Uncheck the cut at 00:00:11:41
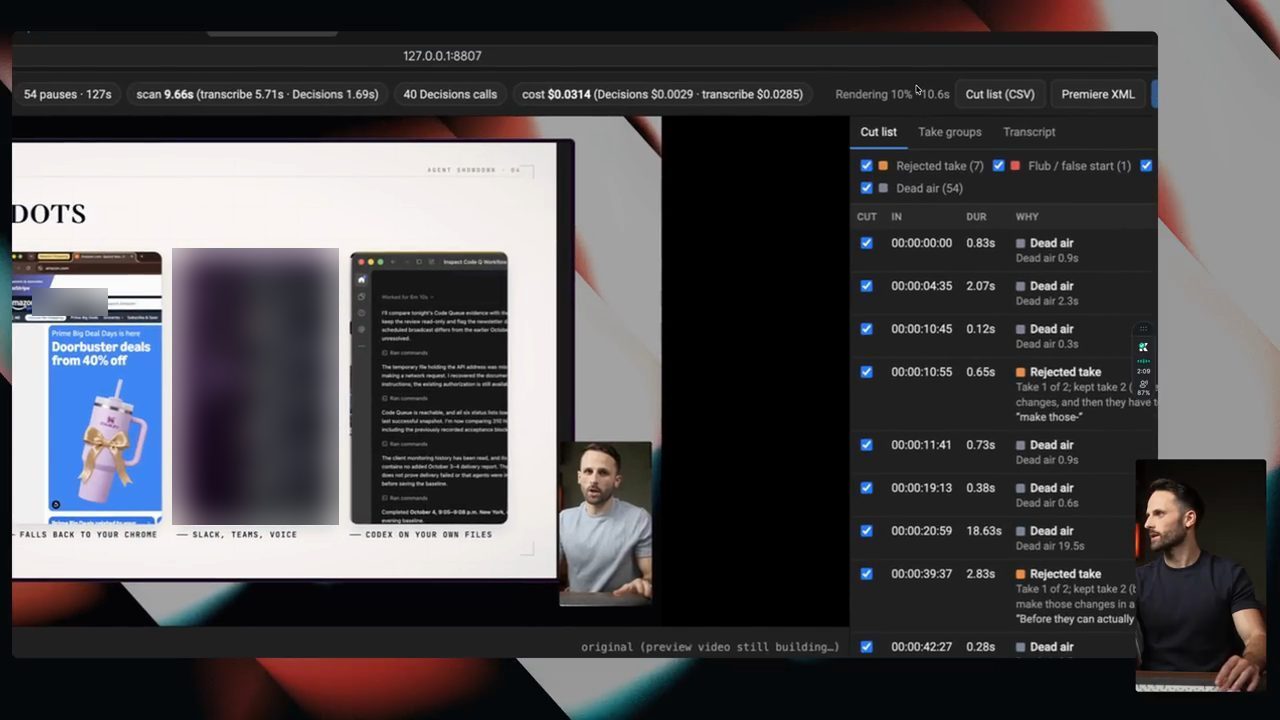1280x720 pixels. [866, 445]
